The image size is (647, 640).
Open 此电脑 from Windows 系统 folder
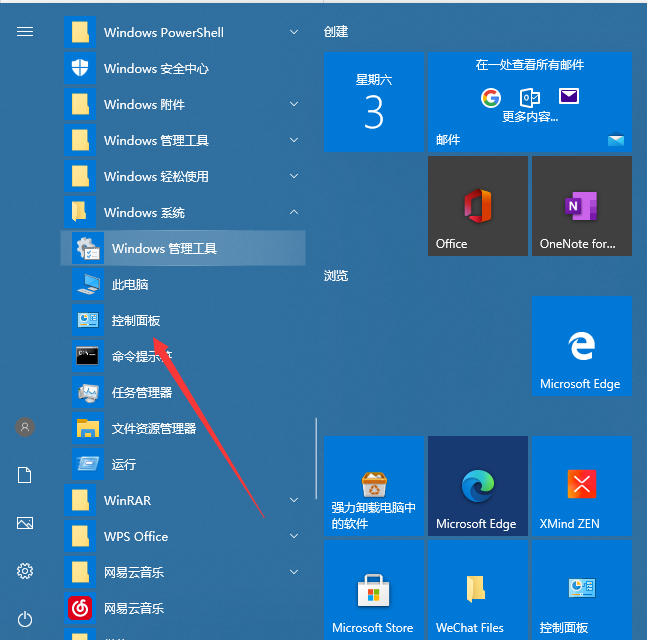(x=129, y=284)
